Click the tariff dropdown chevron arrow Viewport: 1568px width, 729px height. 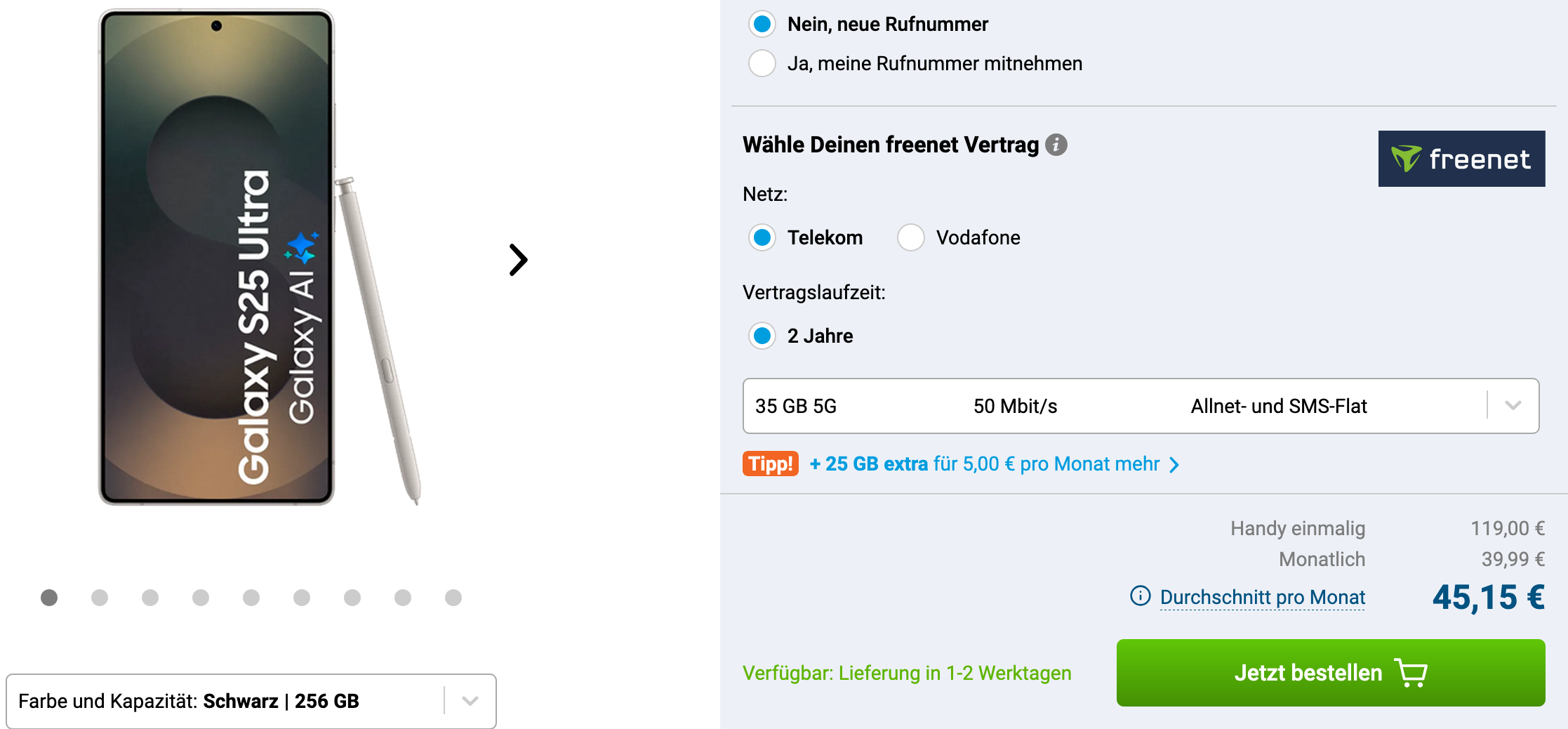[x=1513, y=405]
